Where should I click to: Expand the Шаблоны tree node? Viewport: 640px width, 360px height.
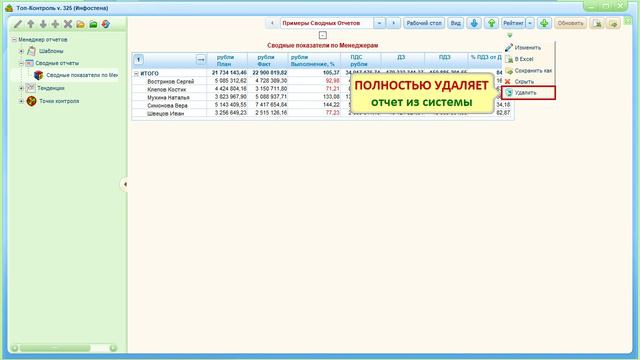[x=21, y=51]
